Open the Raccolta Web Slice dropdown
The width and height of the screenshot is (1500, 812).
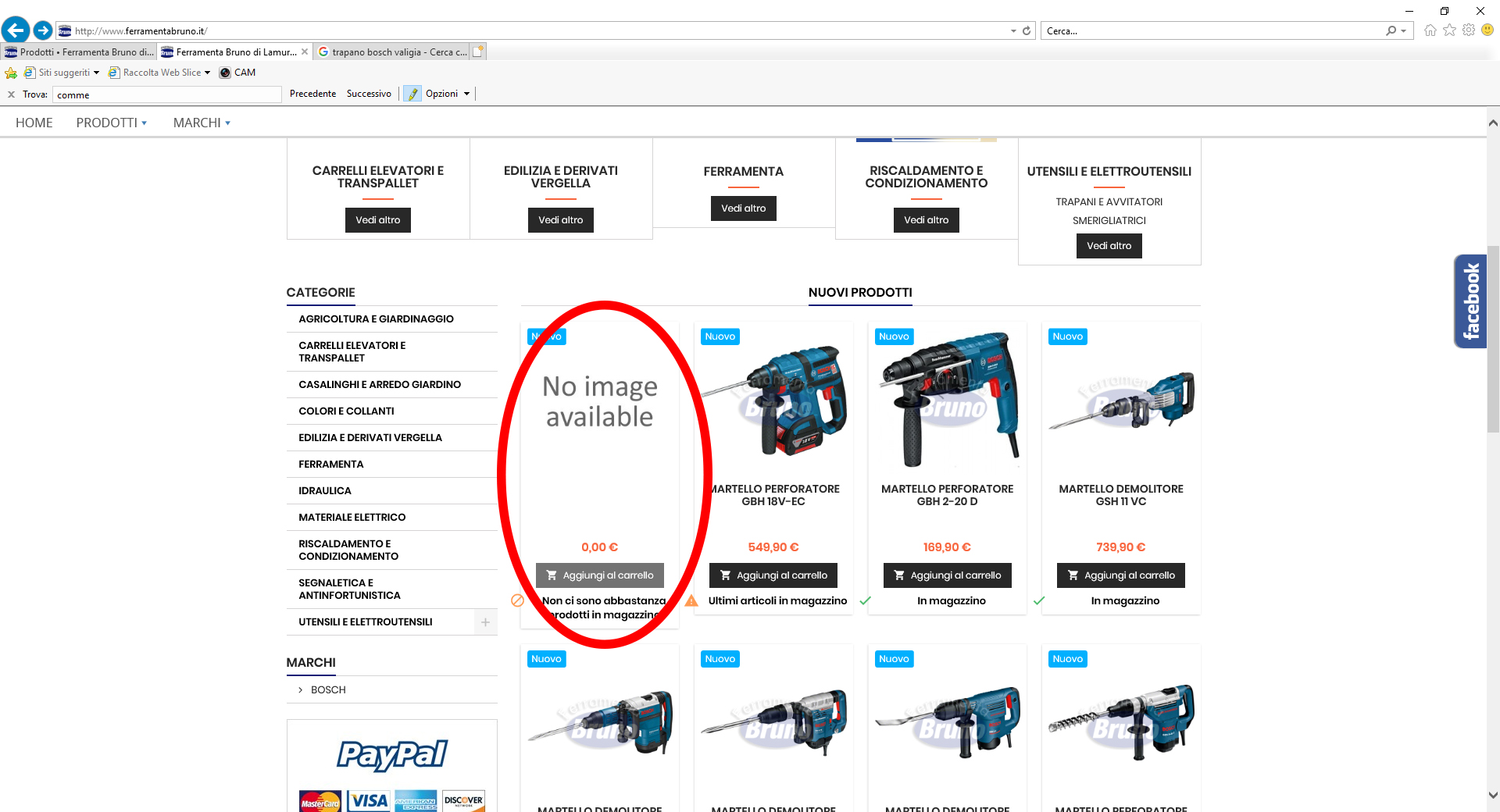pos(207,73)
